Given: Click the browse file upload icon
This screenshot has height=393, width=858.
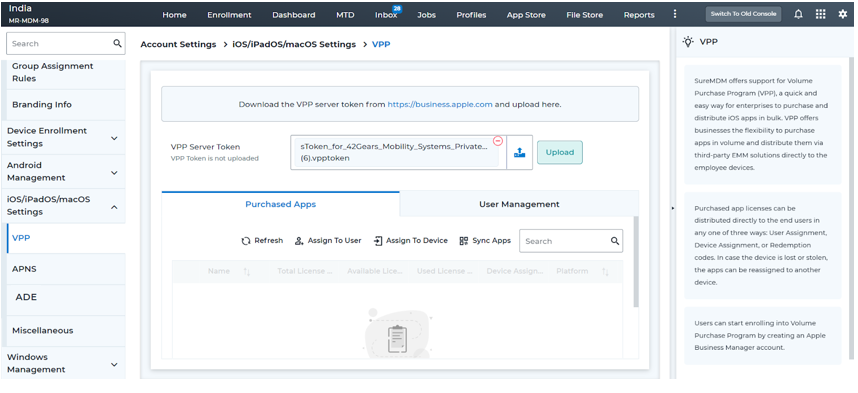Looking at the screenshot, I should click(519, 153).
